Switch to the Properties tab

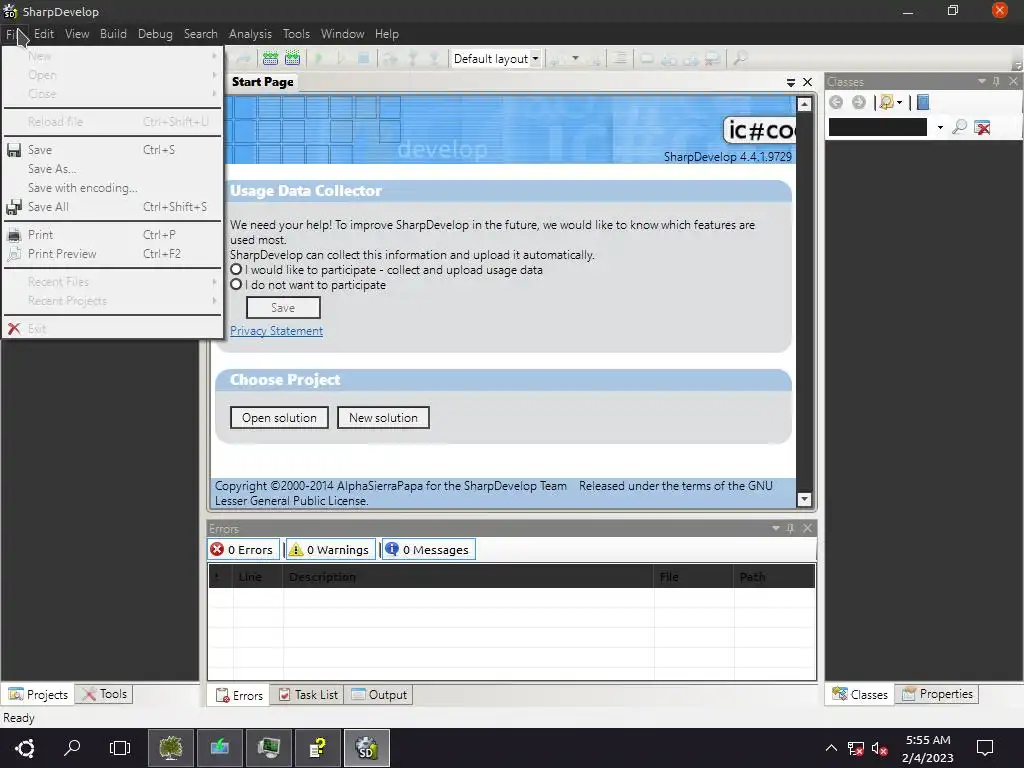click(937, 694)
